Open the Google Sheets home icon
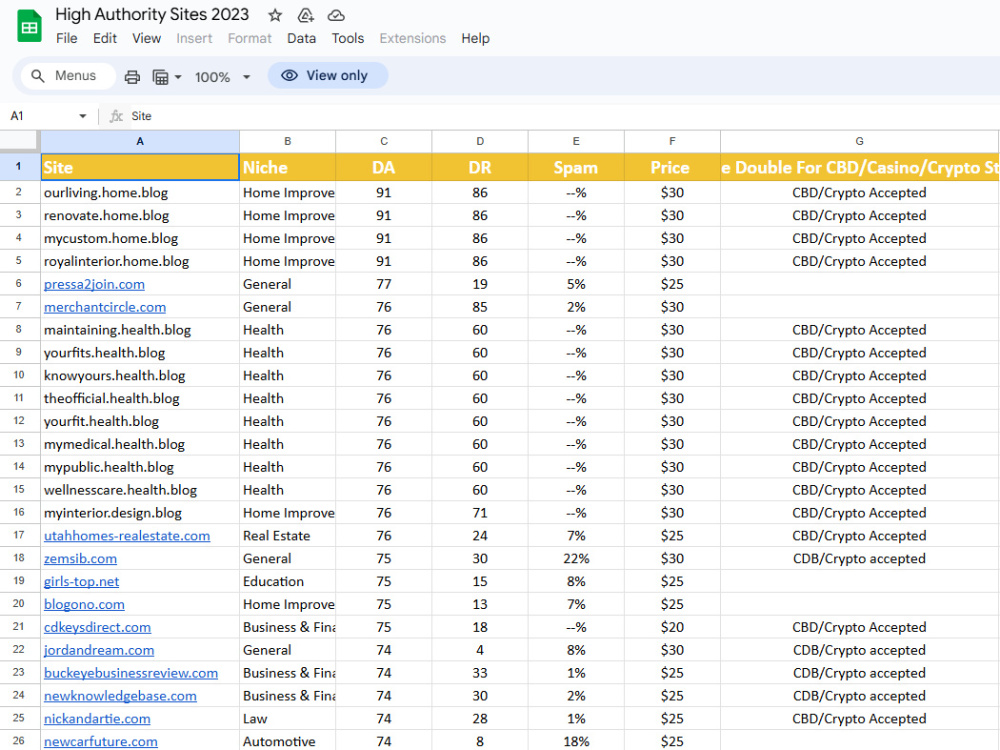1000x750 pixels. point(29,27)
